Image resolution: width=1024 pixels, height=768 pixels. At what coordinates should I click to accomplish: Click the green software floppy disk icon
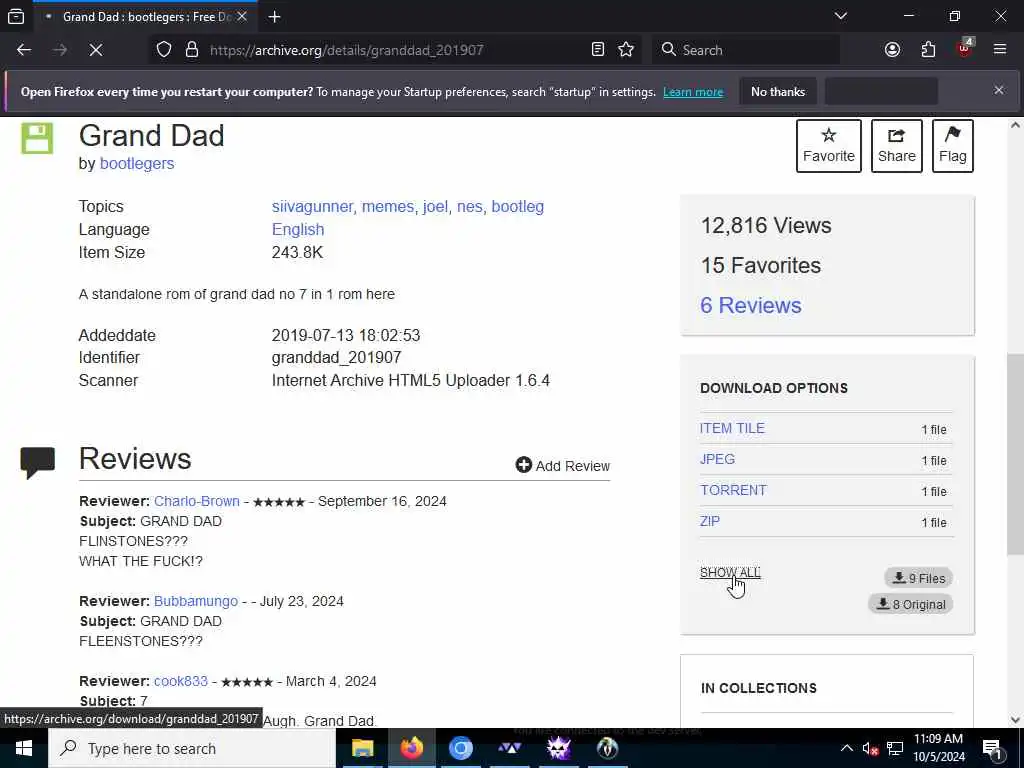pyautogui.click(x=37, y=138)
